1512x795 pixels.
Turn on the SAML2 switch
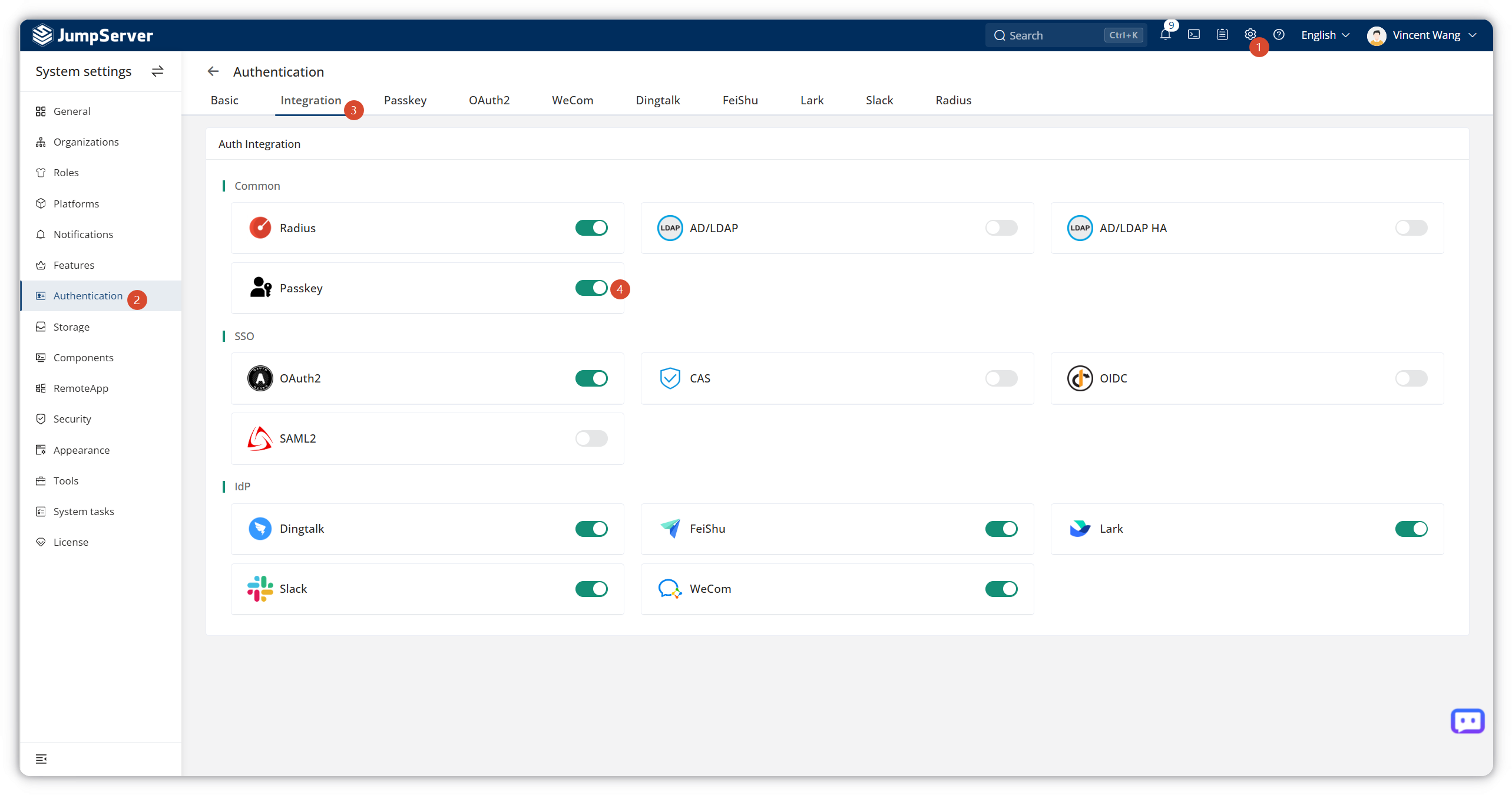click(591, 438)
